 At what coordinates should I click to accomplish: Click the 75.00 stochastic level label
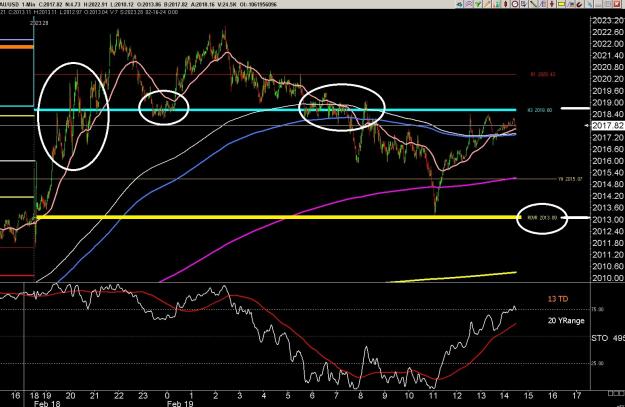(x=599, y=309)
